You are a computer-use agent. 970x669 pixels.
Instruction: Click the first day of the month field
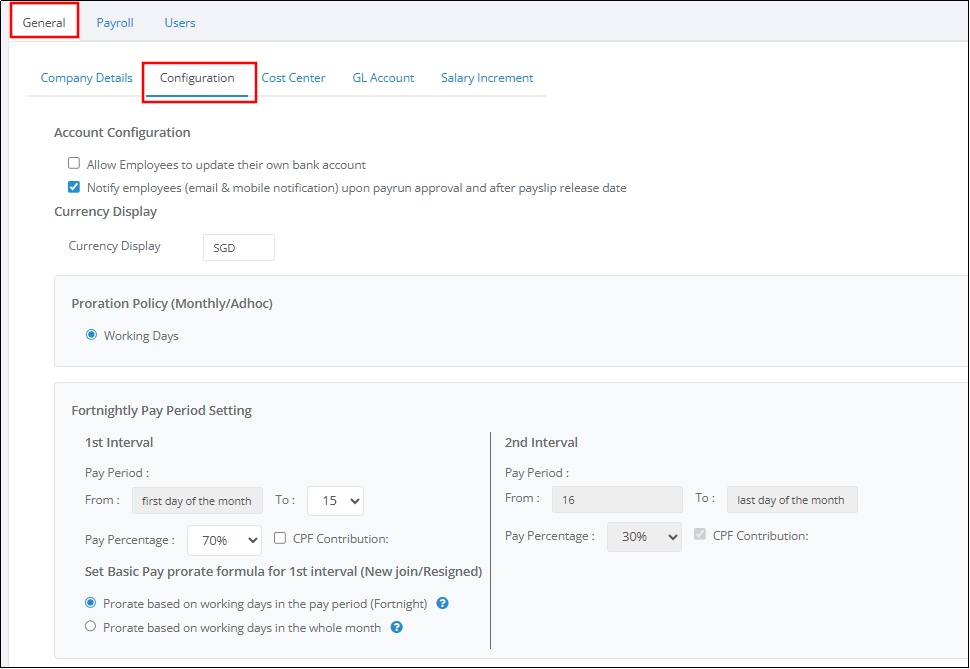pyautogui.click(x=197, y=501)
